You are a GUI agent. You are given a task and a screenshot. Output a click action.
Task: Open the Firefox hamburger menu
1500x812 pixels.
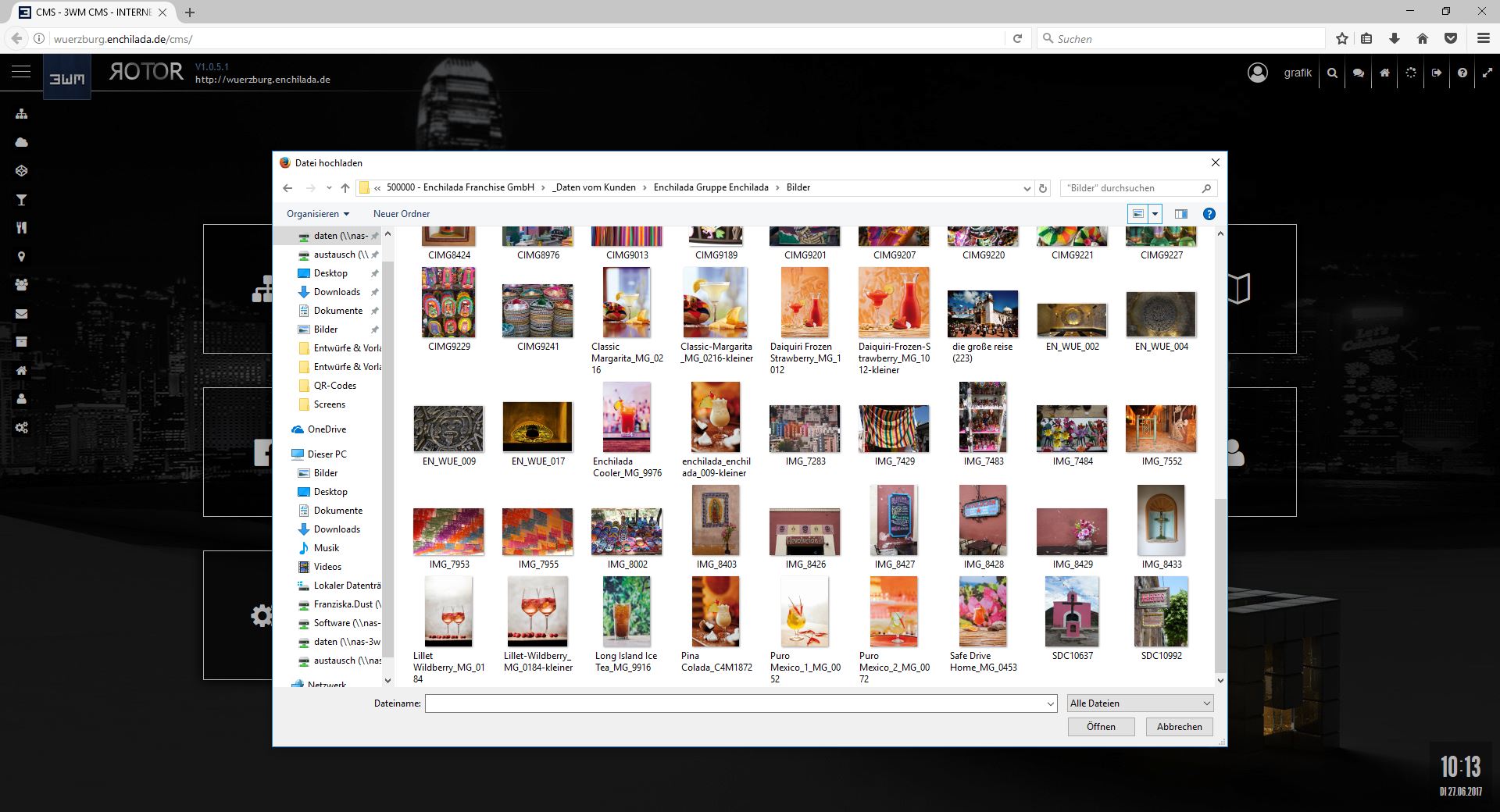(1484, 38)
